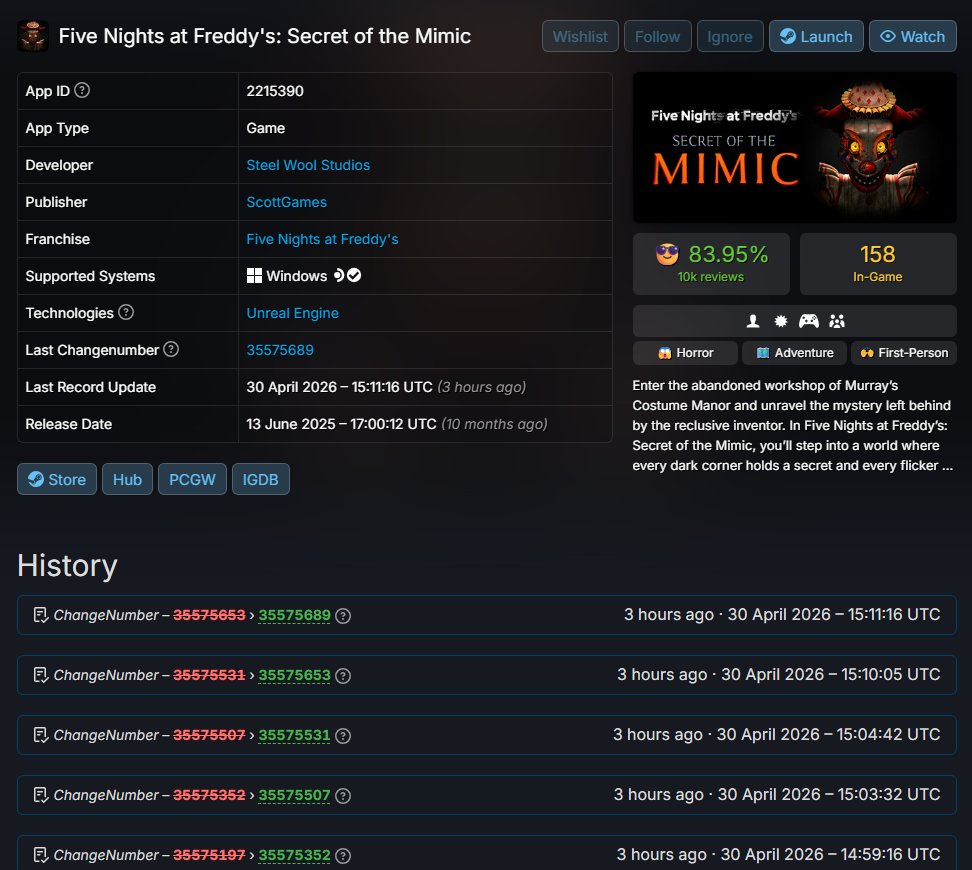Click the Windows logo in Supported Systems

pyautogui.click(x=254, y=276)
